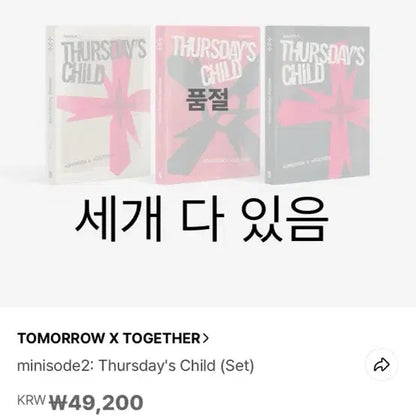
Task: Tap the share arrow icon
Action: [x=381, y=365]
